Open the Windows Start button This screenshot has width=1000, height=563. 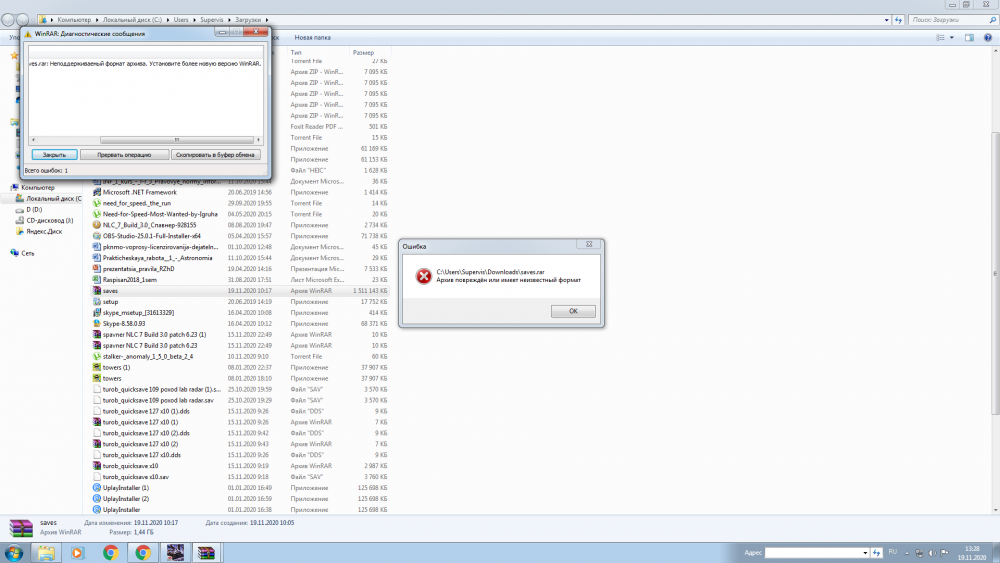13,552
